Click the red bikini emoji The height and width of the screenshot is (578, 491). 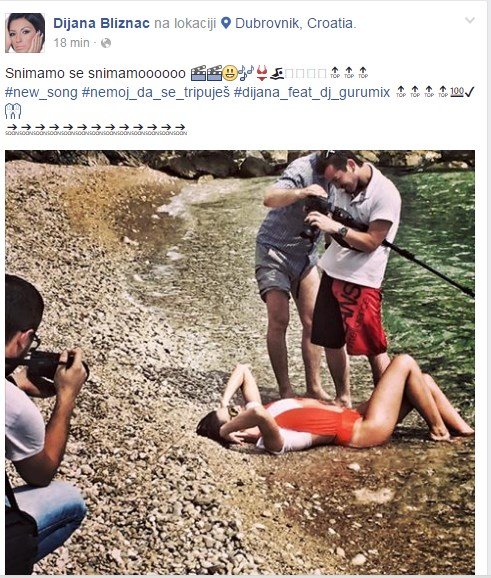pyautogui.click(x=262, y=73)
